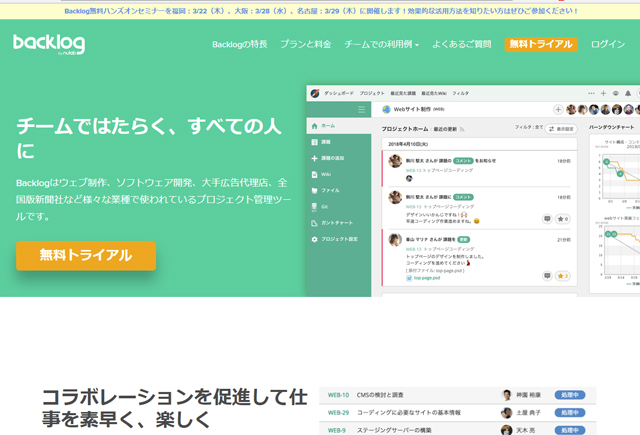Viewport: 640px width, 435px height.
Task: Click the large 無料トライアル button below the headline
Action: pyautogui.click(x=86, y=255)
